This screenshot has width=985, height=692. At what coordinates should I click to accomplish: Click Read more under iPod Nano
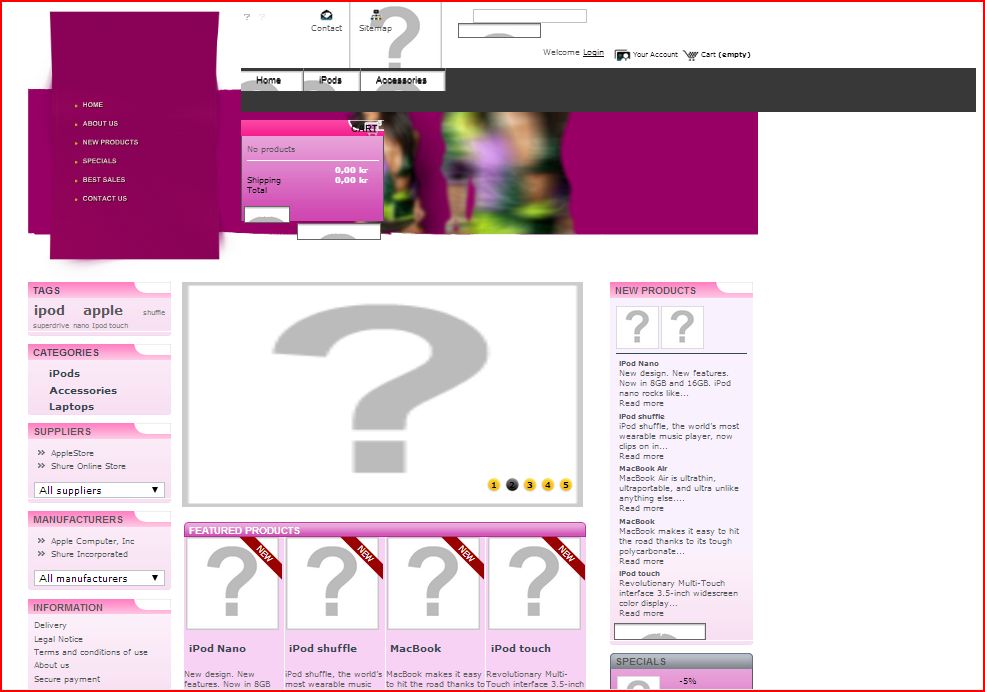pos(641,404)
